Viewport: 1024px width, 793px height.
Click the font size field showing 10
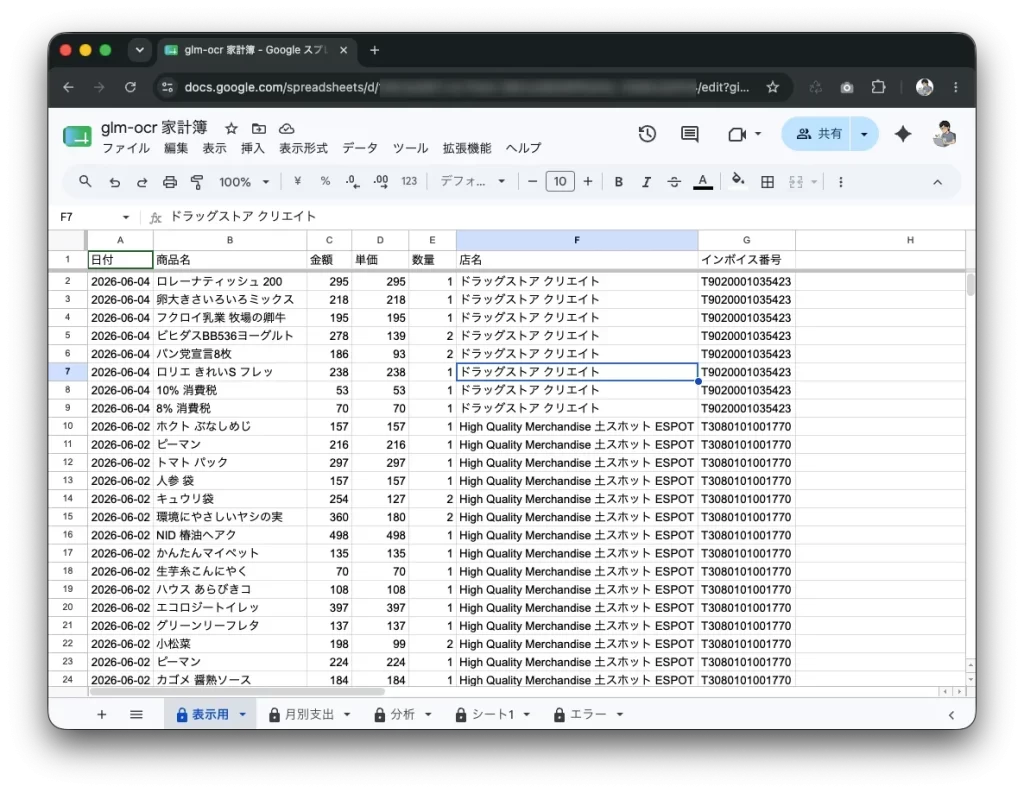point(560,182)
